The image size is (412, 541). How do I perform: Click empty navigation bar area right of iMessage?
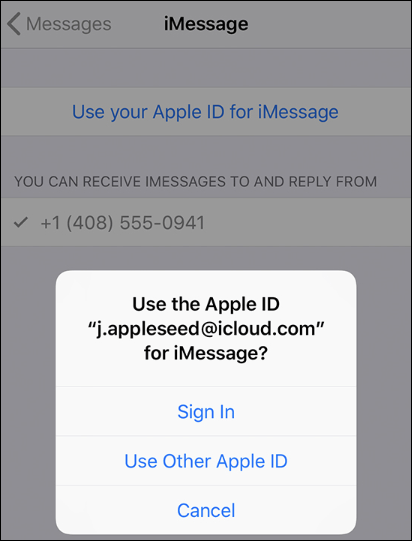330,24
